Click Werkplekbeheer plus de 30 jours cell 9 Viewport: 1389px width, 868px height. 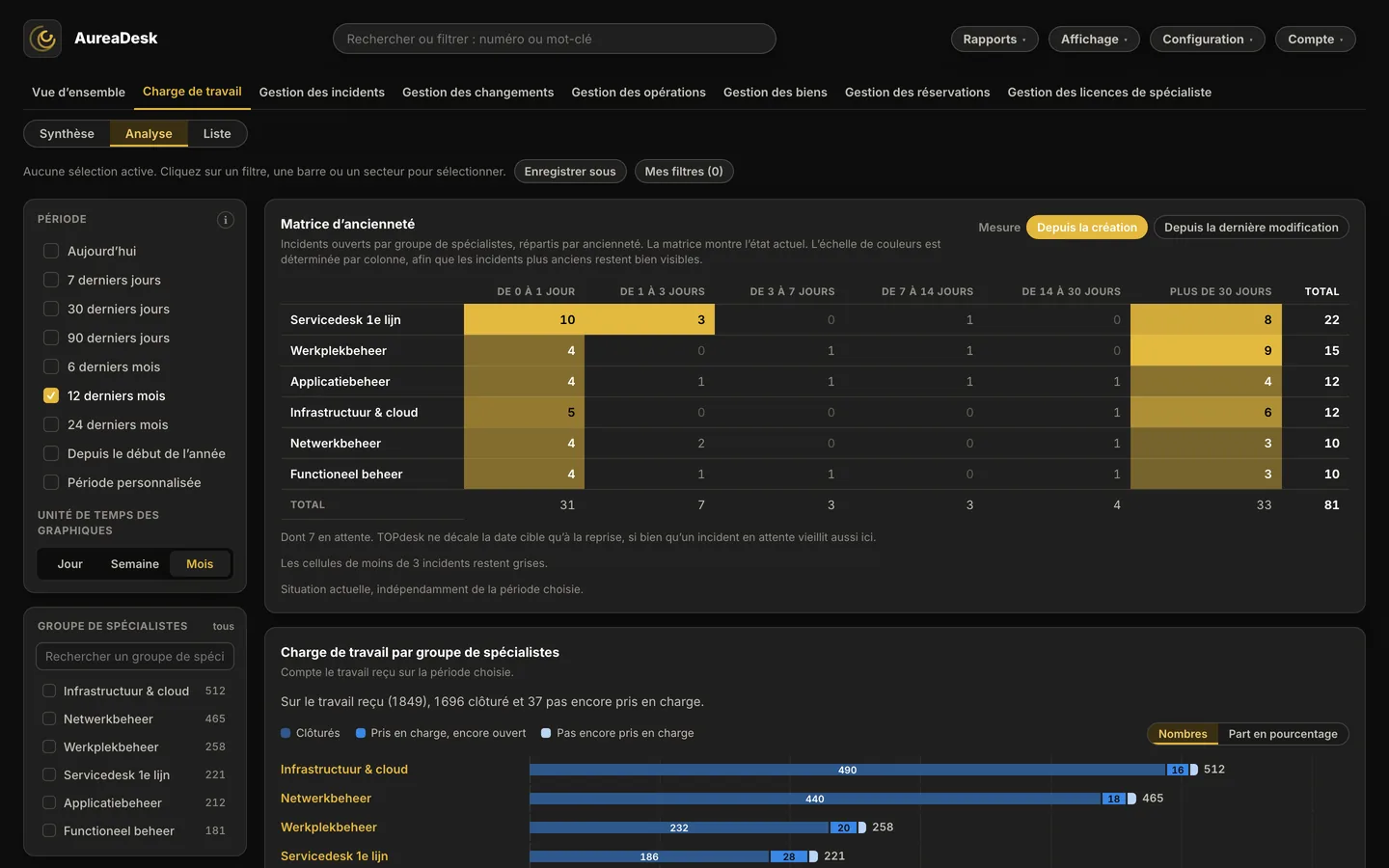pos(1207,350)
